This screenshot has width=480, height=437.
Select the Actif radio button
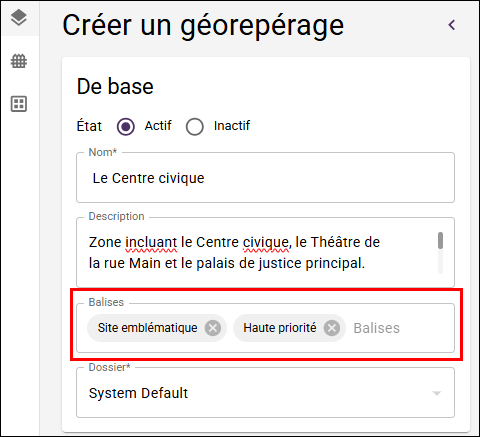point(126,127)
